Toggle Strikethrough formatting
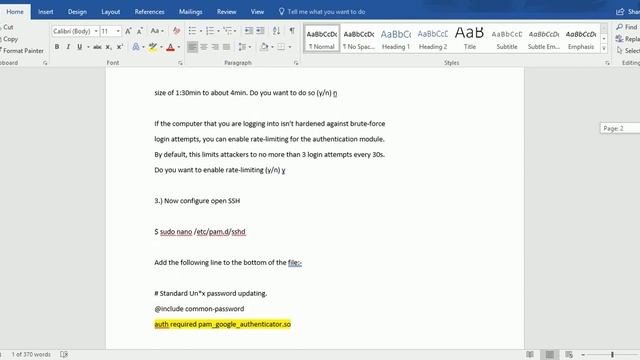The width and height of the screenshot is (640, 360). pyautogui.click(x=97, y=47)
